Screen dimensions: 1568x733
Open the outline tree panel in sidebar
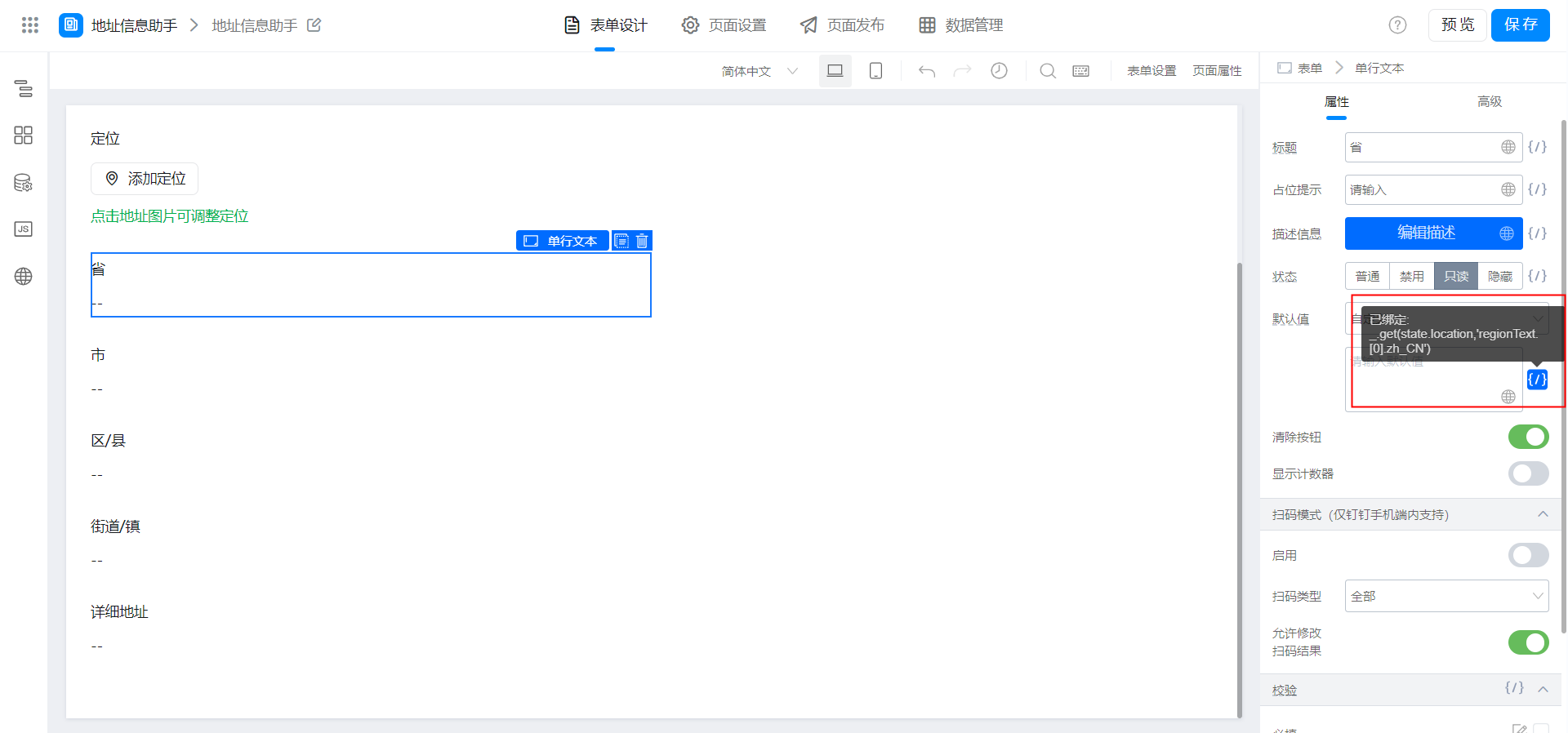pyautogui.click(x=24, y=88)
